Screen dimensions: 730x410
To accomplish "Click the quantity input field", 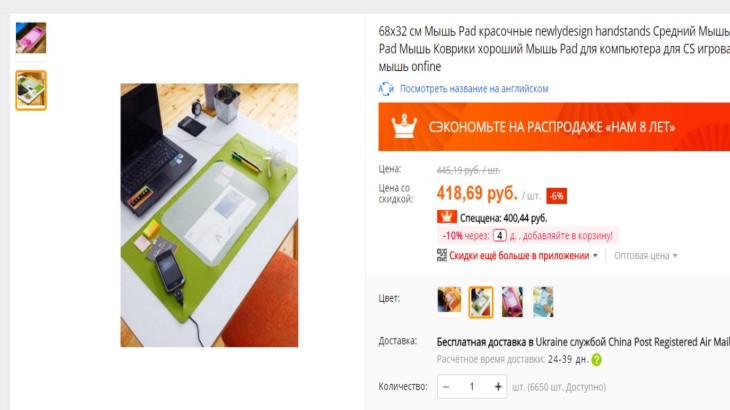I will click(472, 387).
